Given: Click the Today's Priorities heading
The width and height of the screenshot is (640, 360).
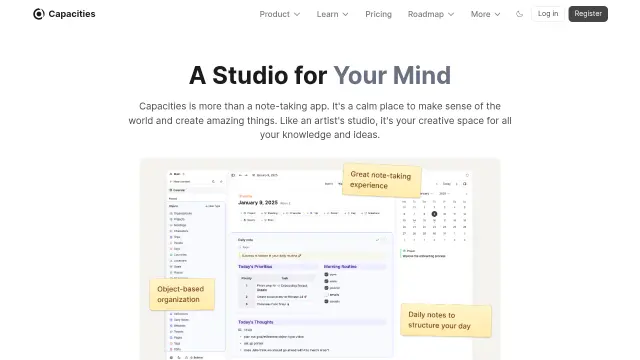Looking at the screenshot, I should tap(255, 267).
